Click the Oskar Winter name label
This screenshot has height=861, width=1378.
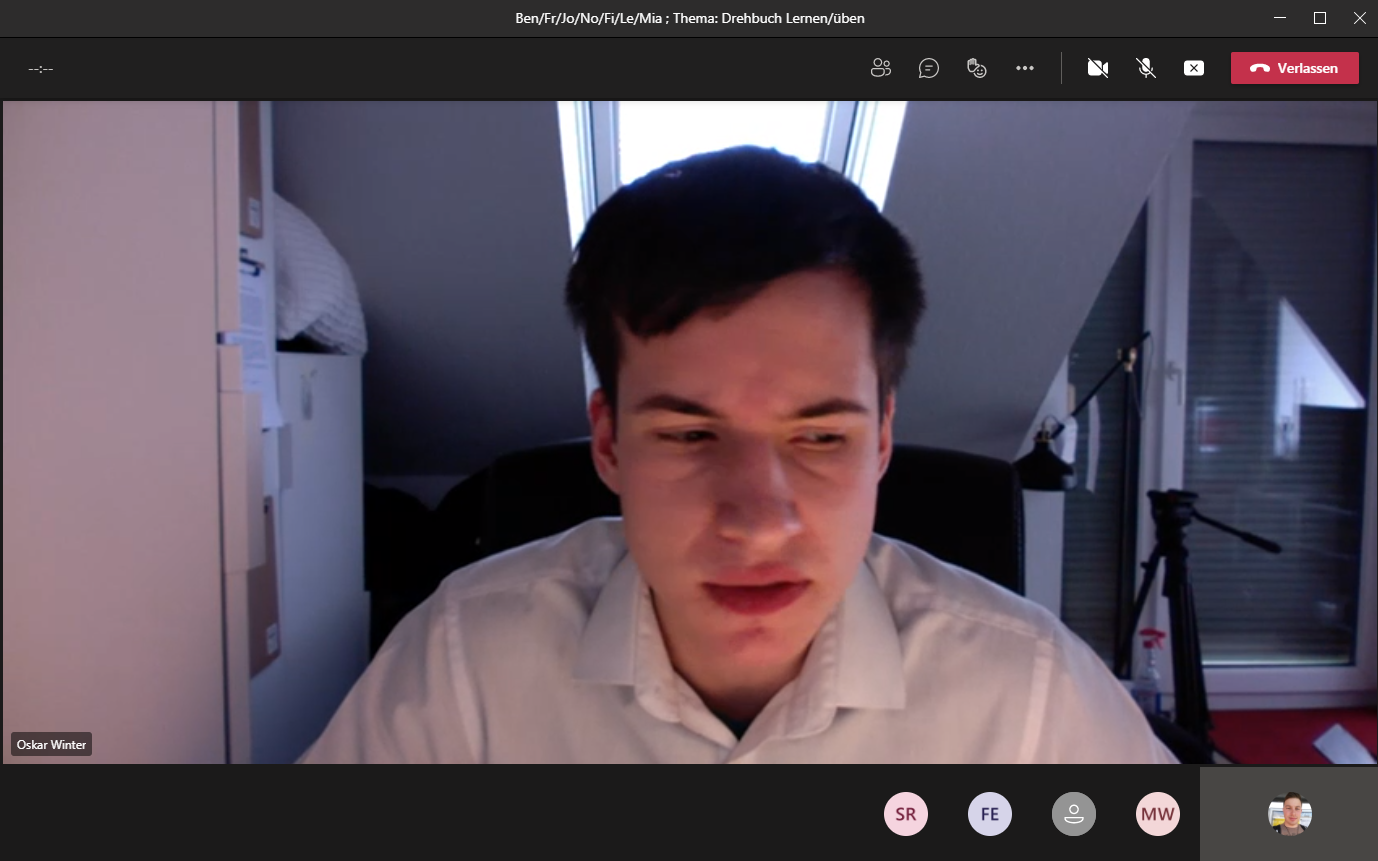tap(52, 744)
